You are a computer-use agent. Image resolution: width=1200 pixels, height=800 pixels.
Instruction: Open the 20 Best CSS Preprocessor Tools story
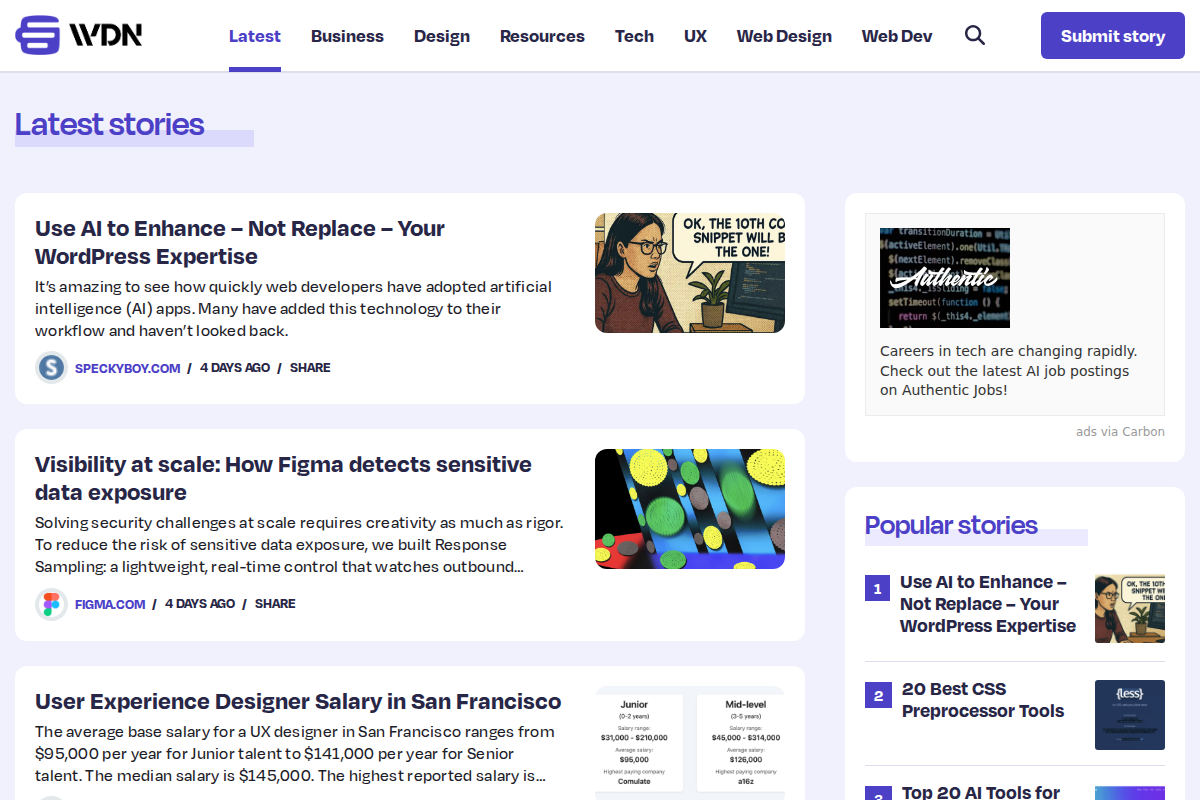983,700
